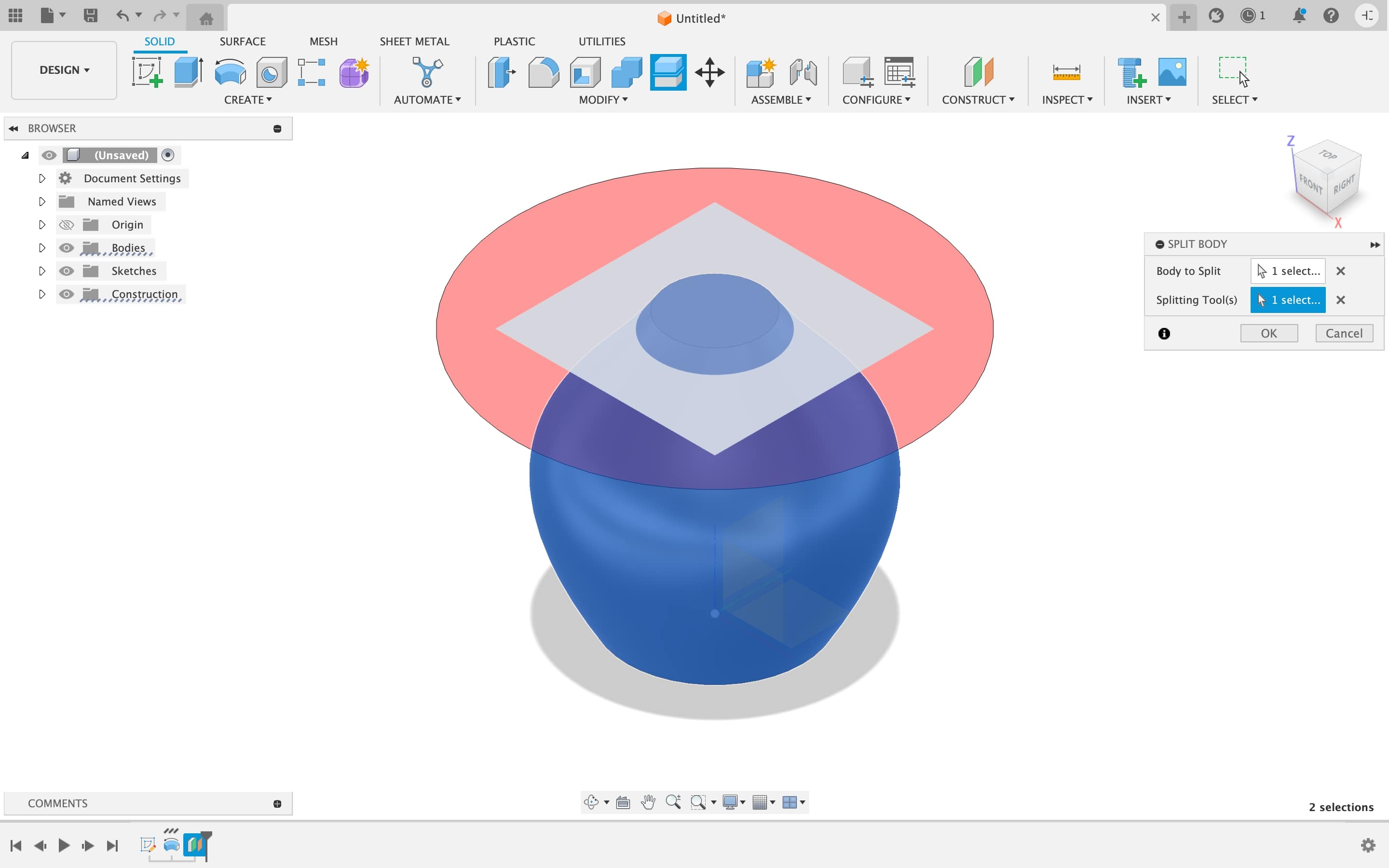
Task: Select the Combine tool
Action: point(626,72)
